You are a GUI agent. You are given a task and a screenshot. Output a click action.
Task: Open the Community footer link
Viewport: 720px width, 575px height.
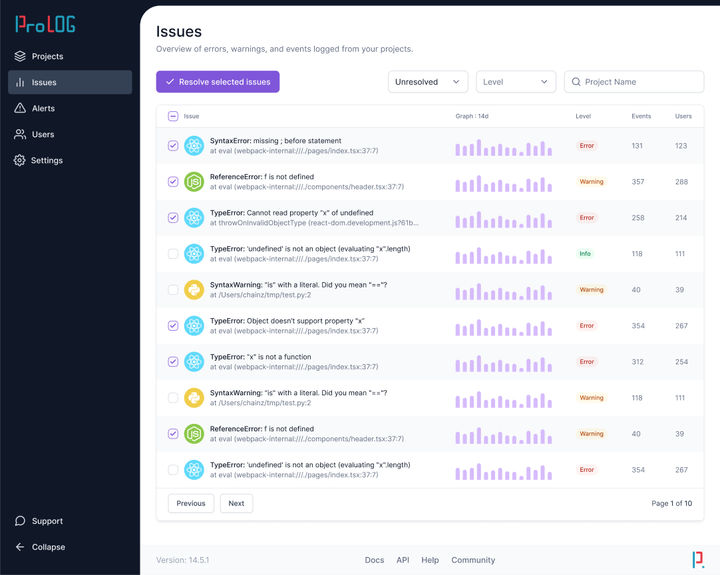coord(473,560)
